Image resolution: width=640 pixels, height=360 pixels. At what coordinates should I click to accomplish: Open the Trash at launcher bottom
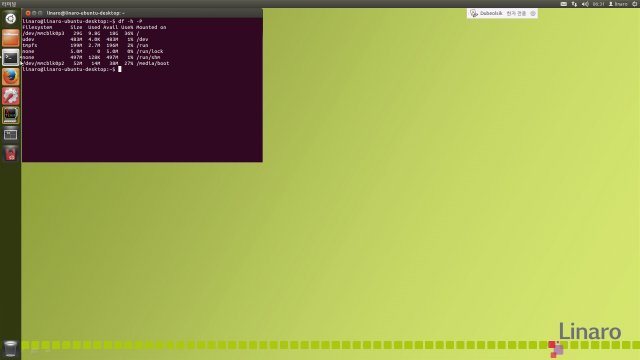[10, 349]
